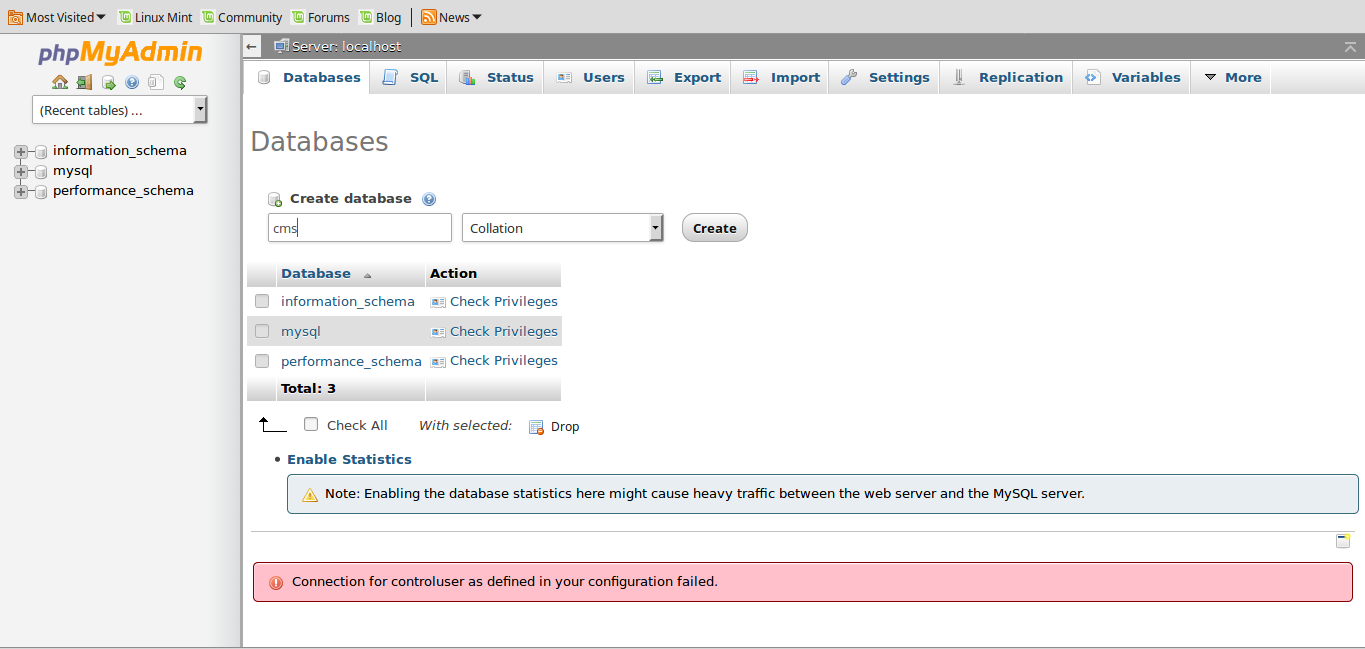The height and width of the screenshot is (649, 1365).
Task: Open the Collation dropdown
Action: tap(563, 228)
